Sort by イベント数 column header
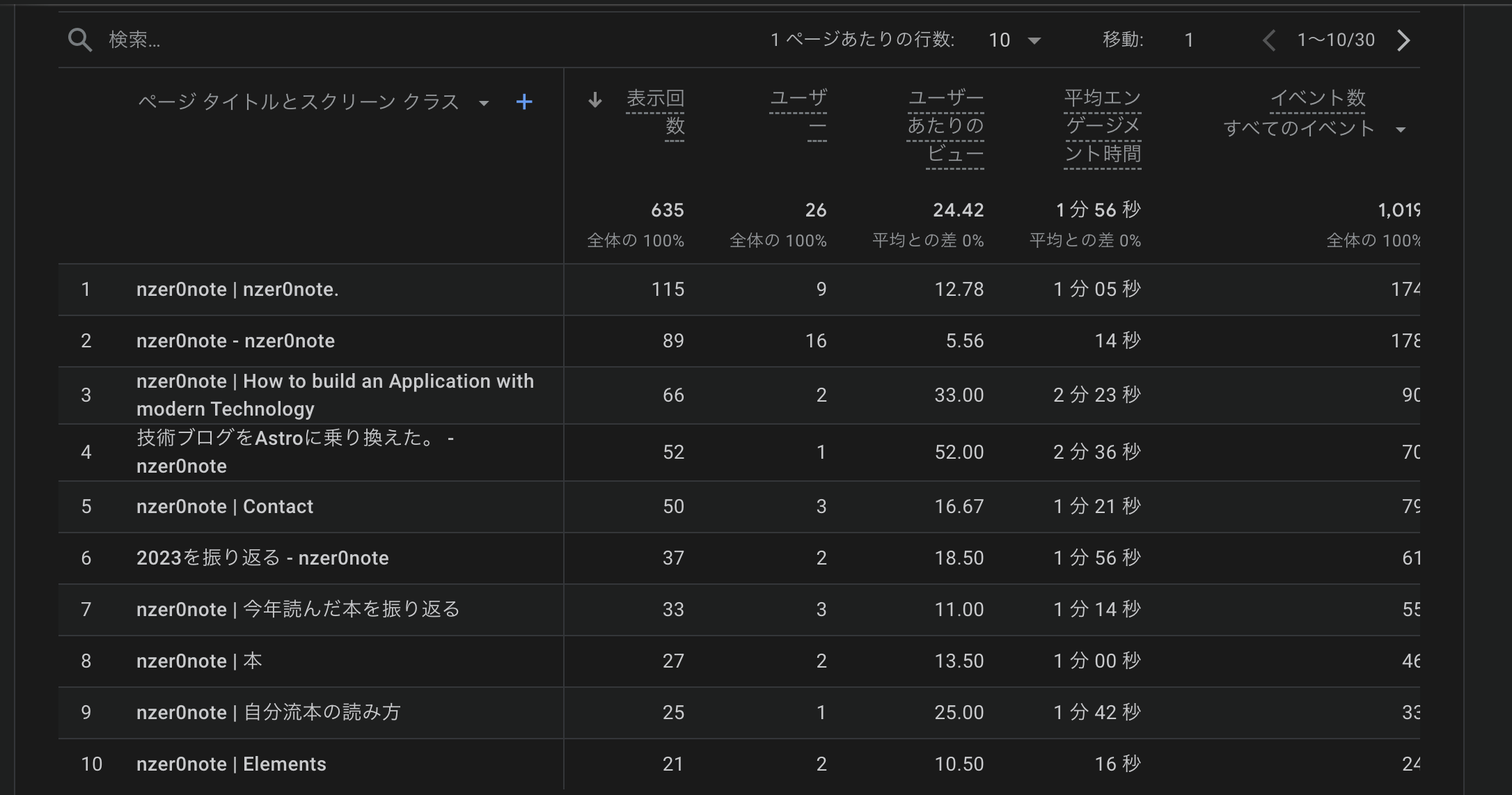Viewport: 1512px width, 795px height. pyautogui.click(x=1318, y=98)
